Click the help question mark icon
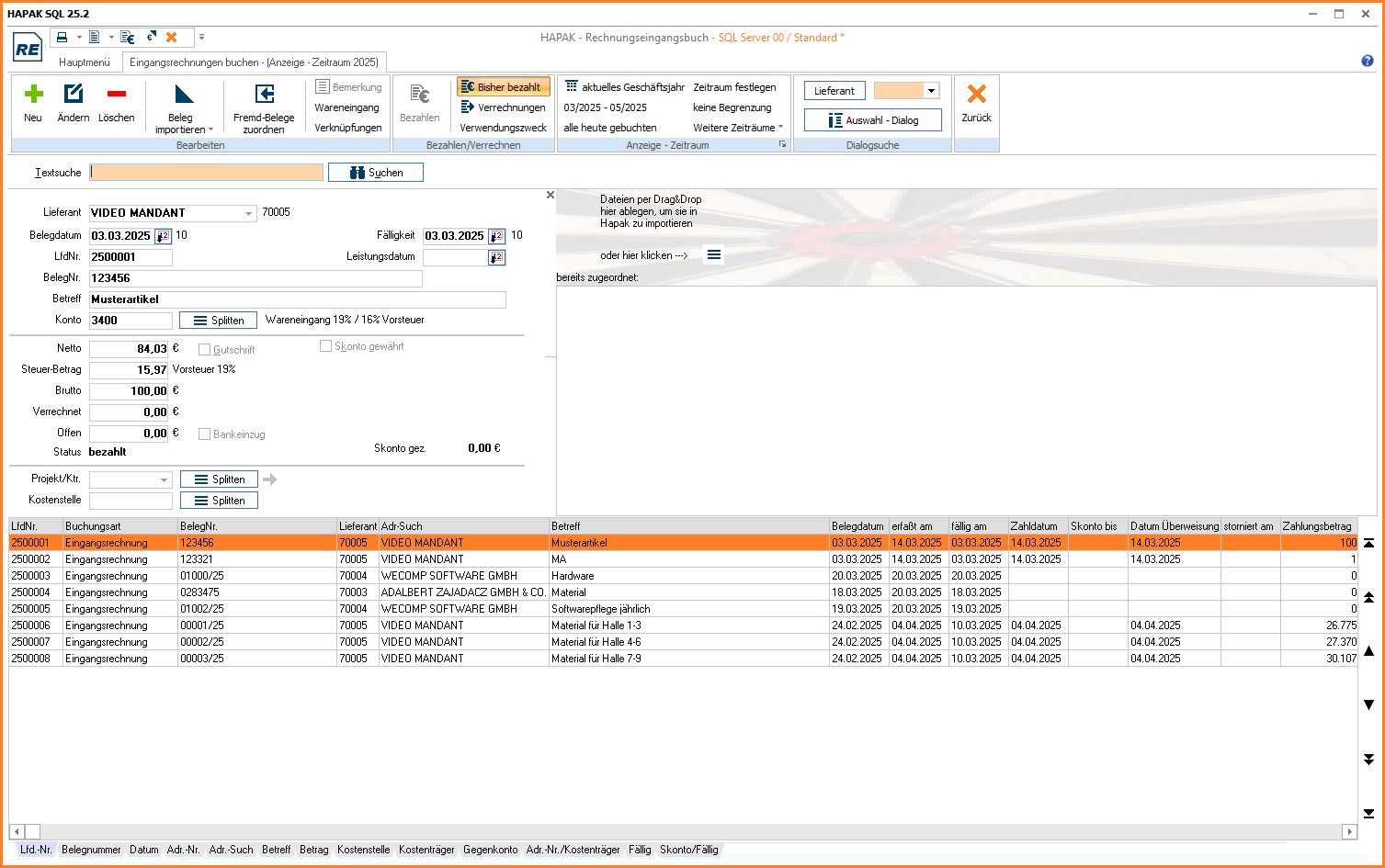 coord(1368,62)
